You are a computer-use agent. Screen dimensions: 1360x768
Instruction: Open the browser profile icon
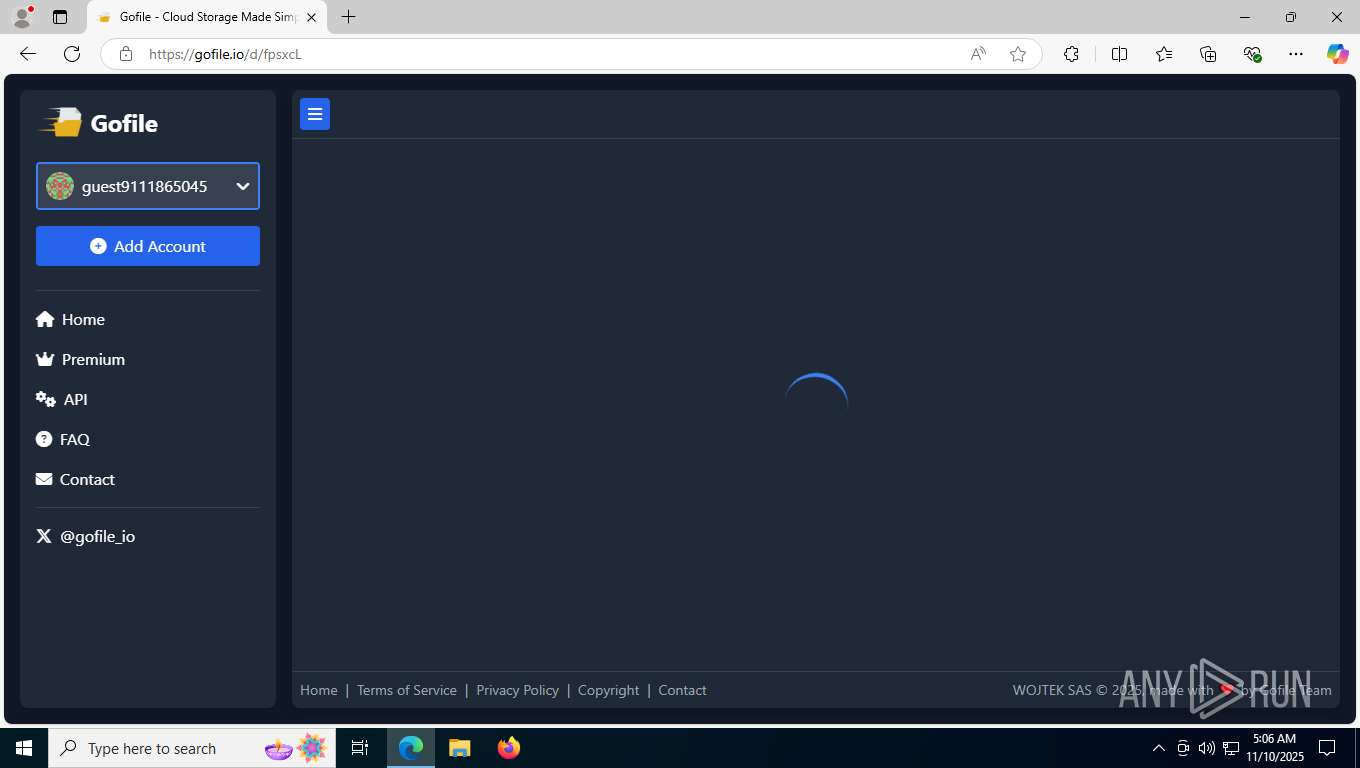pos(22,17)
